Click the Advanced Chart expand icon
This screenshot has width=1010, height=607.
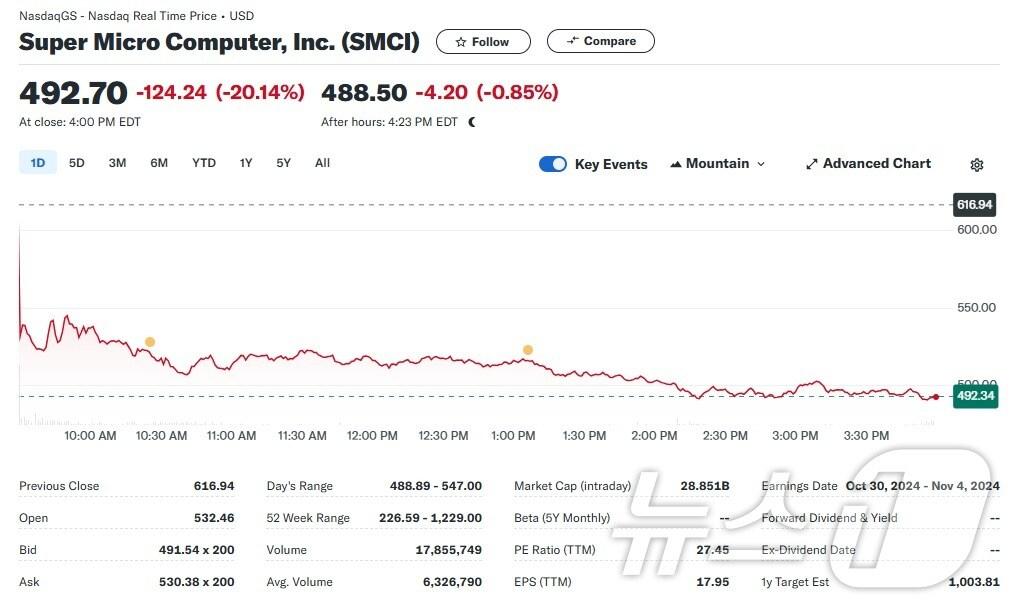(812, 164)
